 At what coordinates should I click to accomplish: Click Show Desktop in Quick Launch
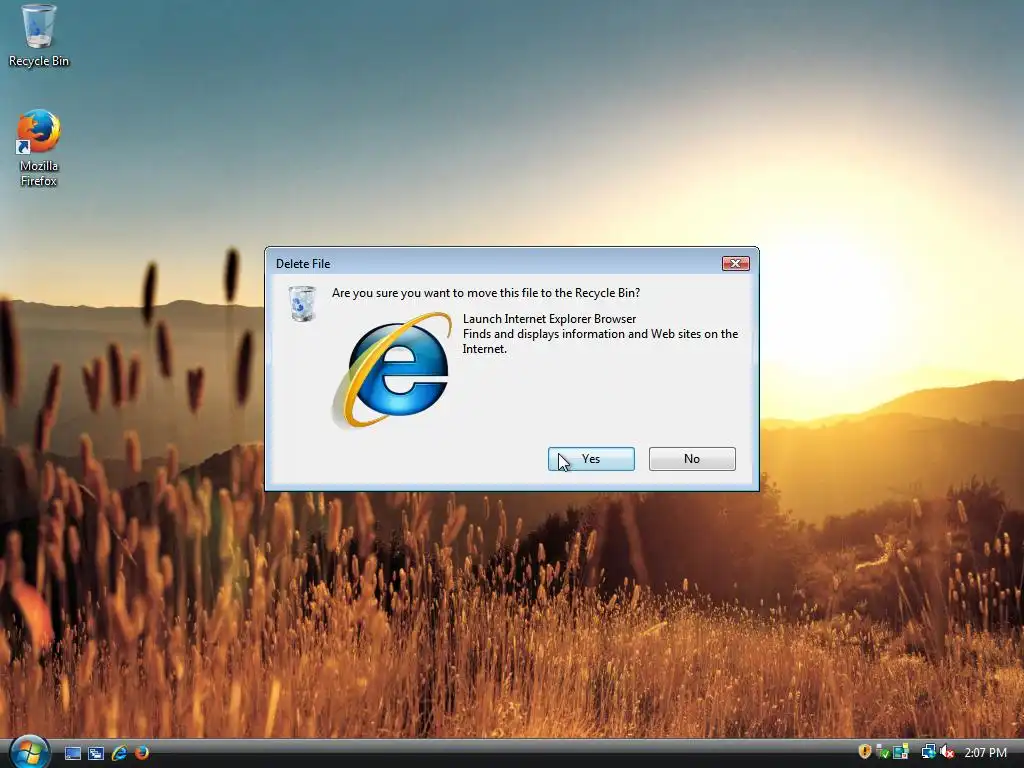tap(72, 753)
